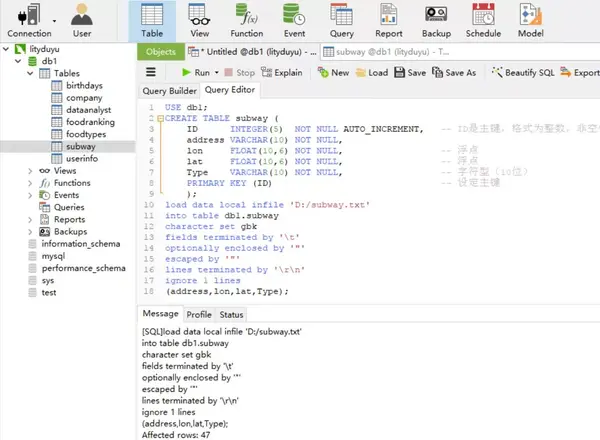The image size is (600, 440).
Task: Select the Function toolbar icon
Action: (246, 21)
